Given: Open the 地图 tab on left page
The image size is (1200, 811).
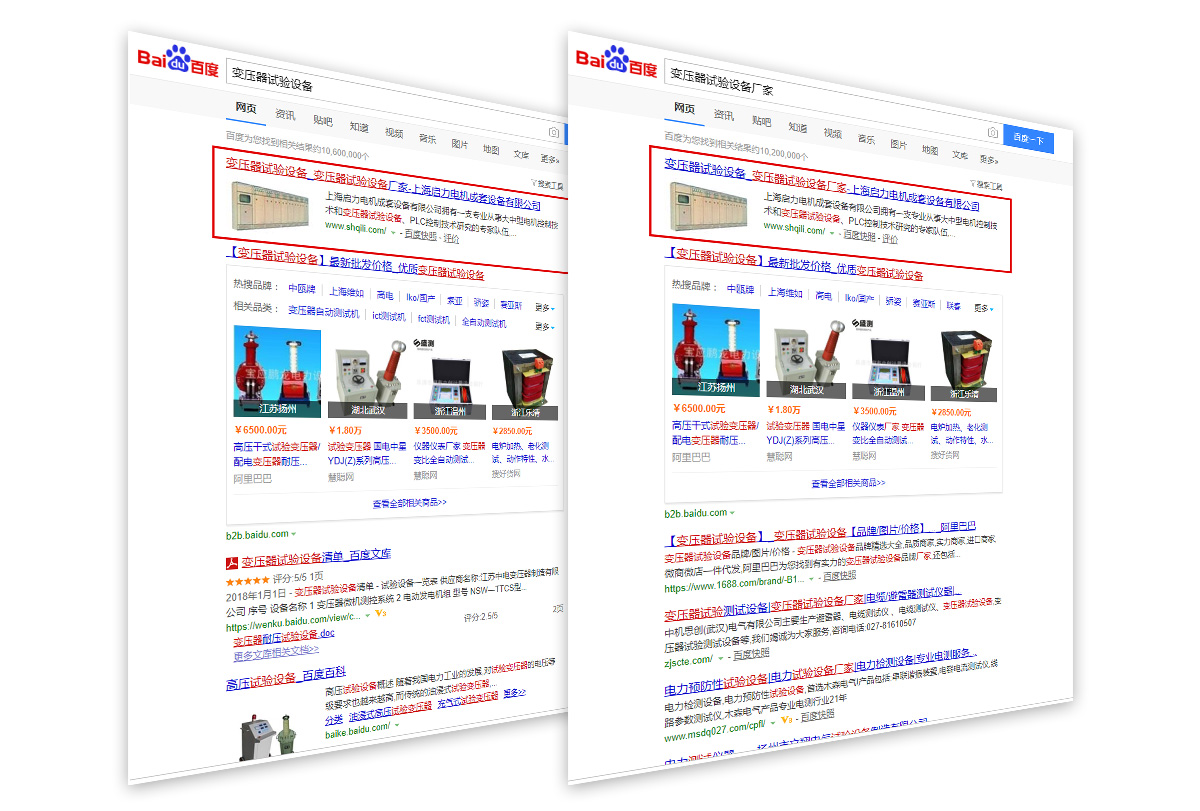Looking at the screenshot, I should tap(491, 149).
